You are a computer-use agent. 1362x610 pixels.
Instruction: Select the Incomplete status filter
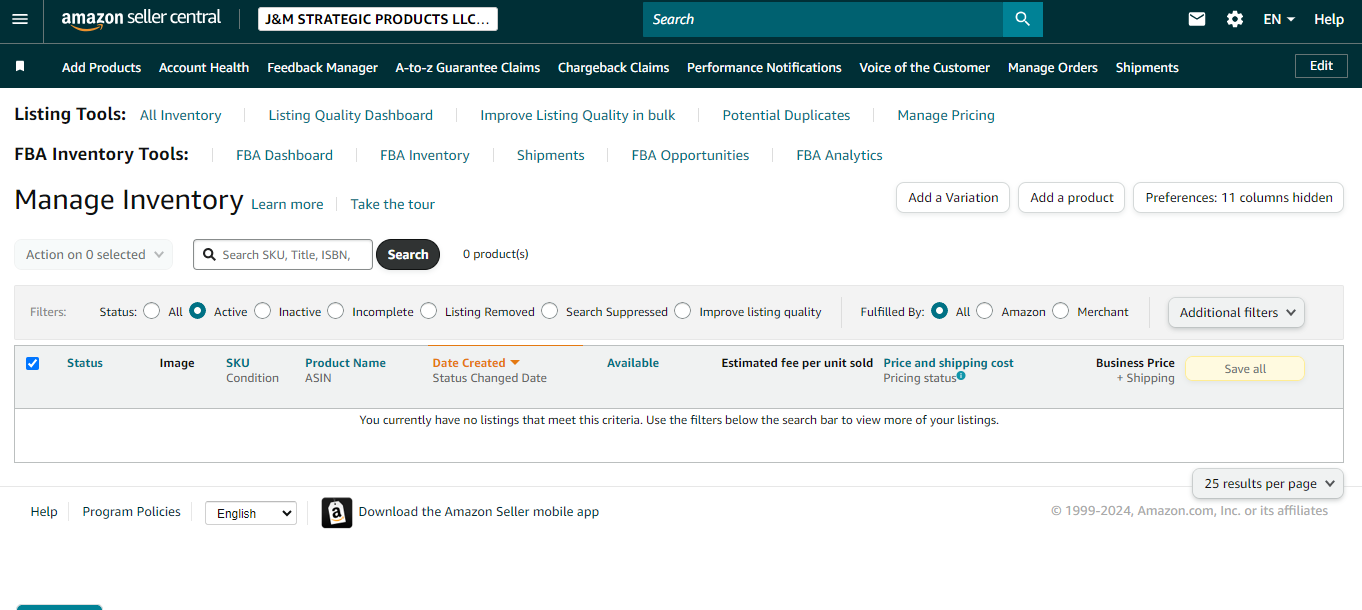pos(336,311)
